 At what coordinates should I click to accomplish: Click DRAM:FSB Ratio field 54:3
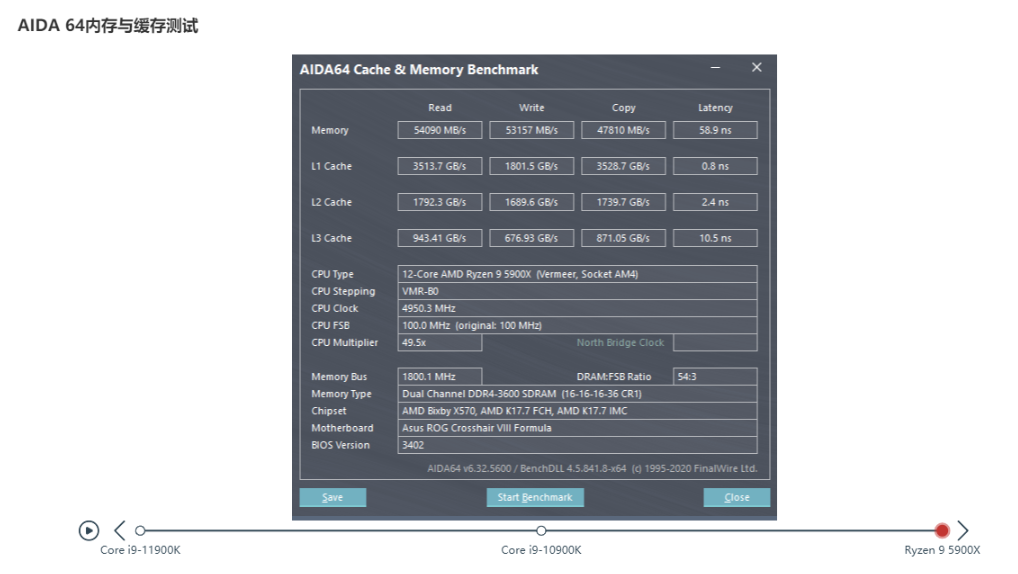click(715, 377)
